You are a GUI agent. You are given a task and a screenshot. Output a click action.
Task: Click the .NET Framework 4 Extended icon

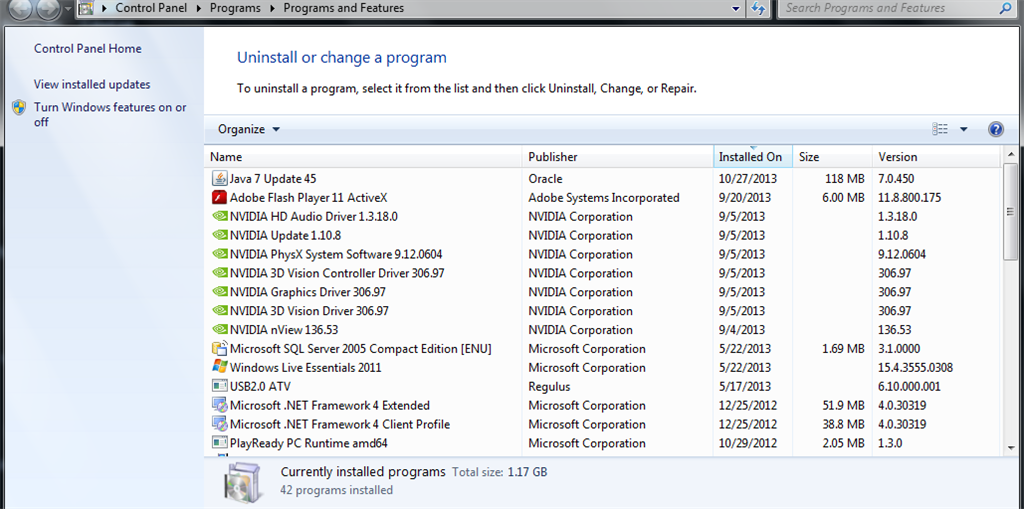tap(219, 405)
